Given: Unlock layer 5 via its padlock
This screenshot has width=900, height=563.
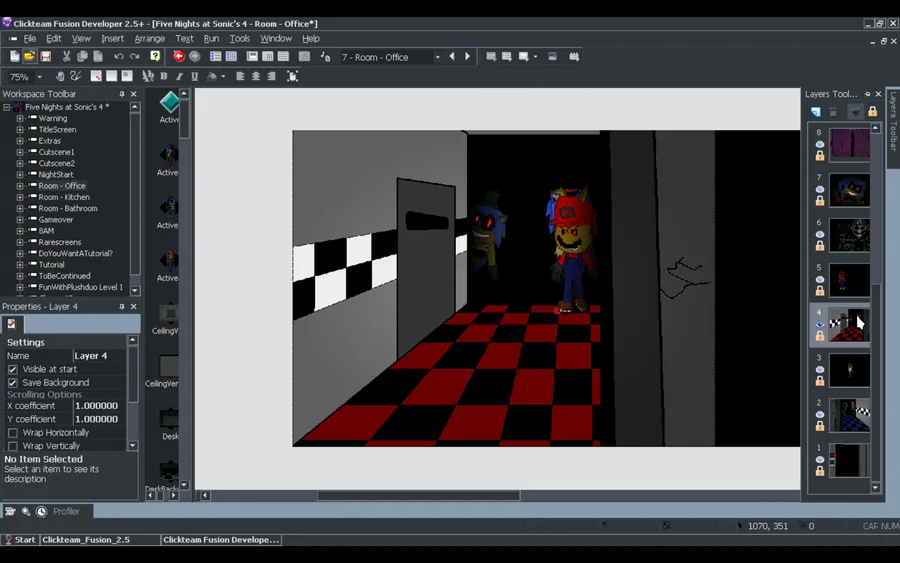Looking at the screenshot, I should 820,291.
